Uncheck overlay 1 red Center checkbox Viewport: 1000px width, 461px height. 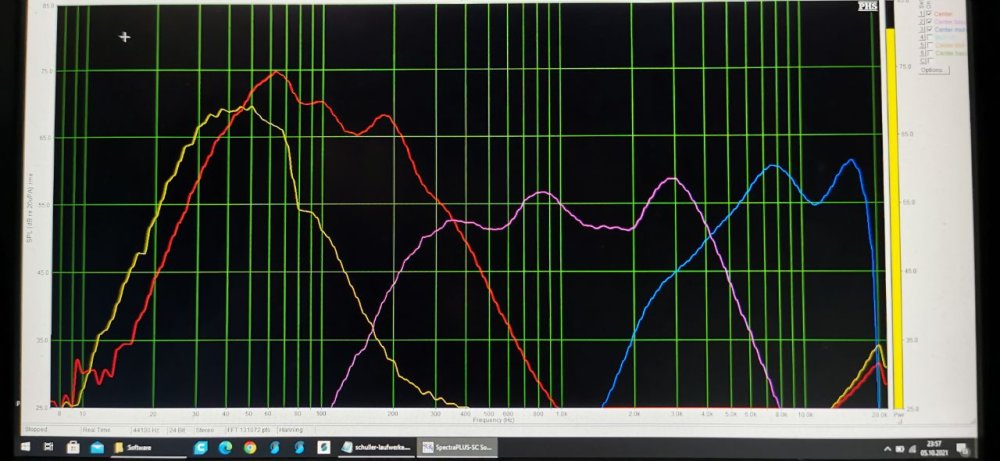[x=929, y=13]
